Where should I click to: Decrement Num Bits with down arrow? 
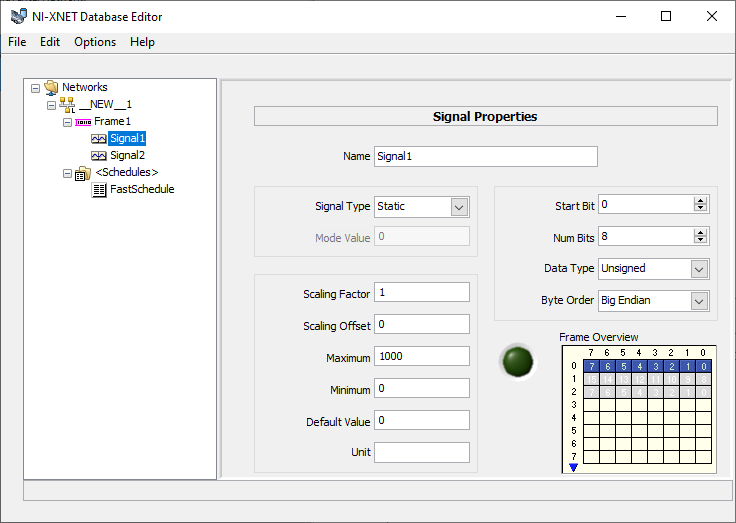pyautogui.click(x=700, y=240)
